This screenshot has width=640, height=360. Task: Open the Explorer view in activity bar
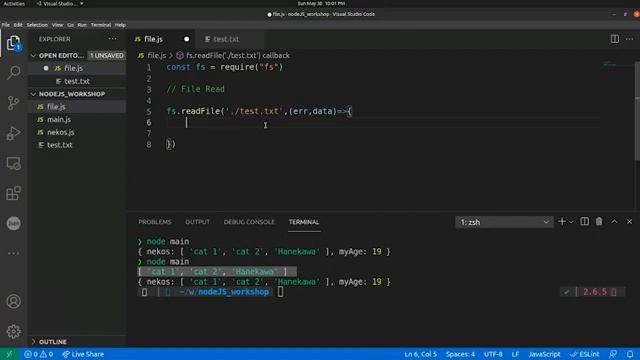tap(13, 43)
